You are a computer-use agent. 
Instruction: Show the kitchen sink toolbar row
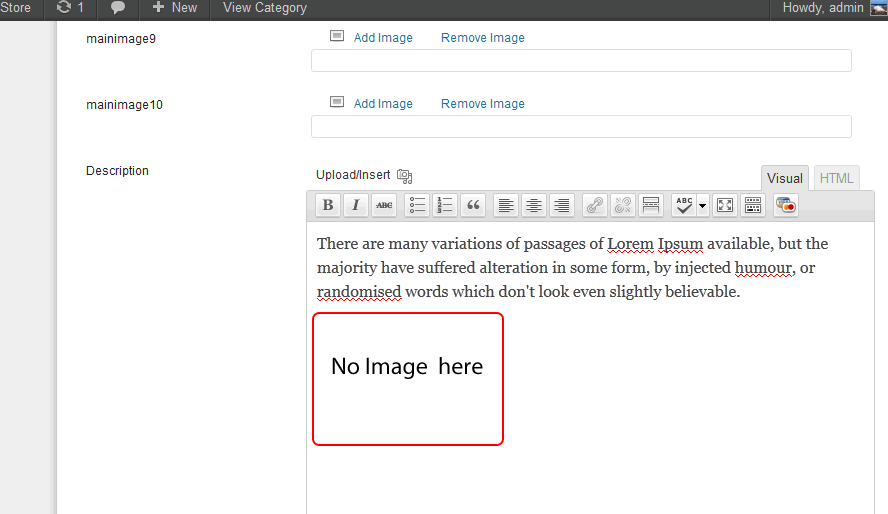click(x=753, y=205)
